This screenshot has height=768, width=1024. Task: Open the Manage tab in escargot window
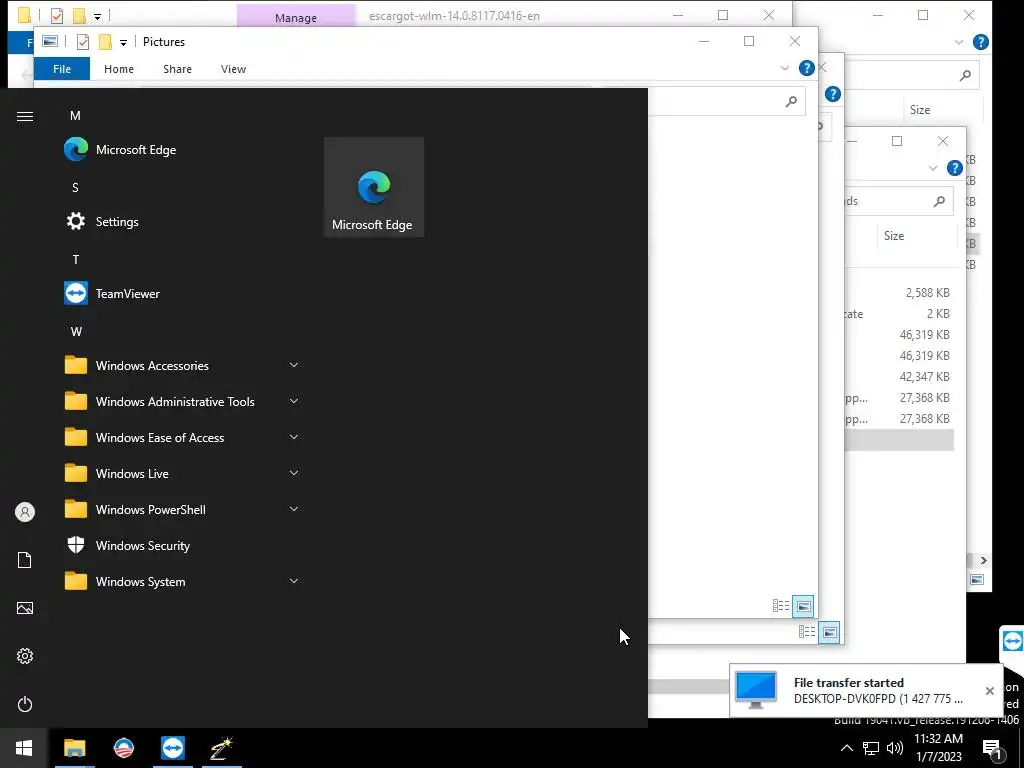pos(296,16)
